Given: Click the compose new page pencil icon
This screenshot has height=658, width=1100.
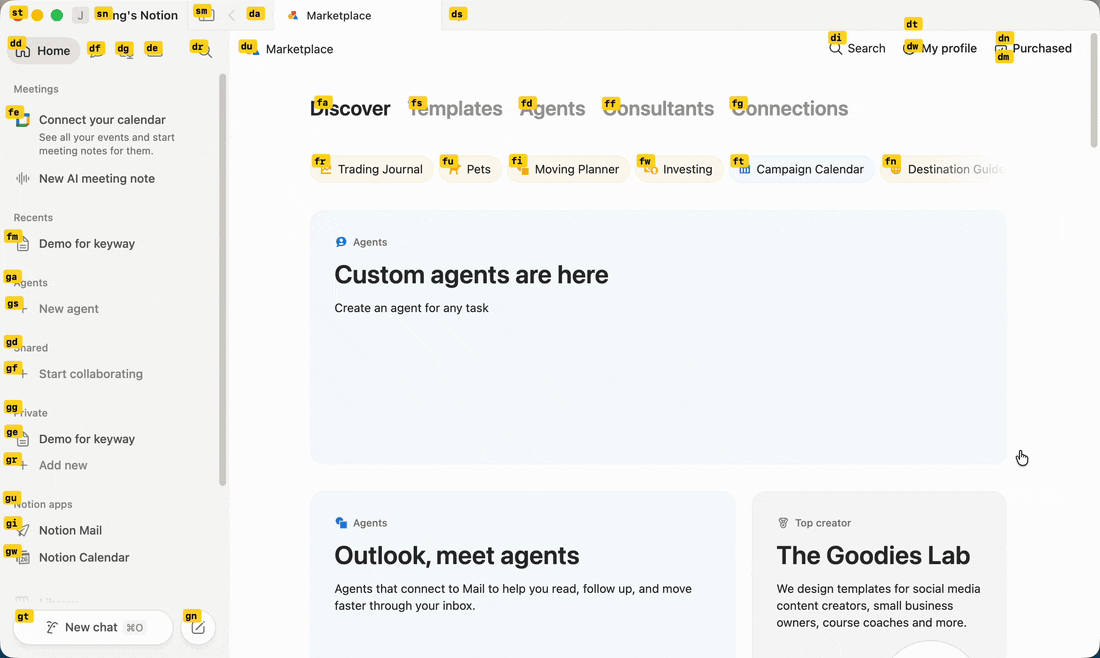Looking at the screenshot, I should point(198,627).
